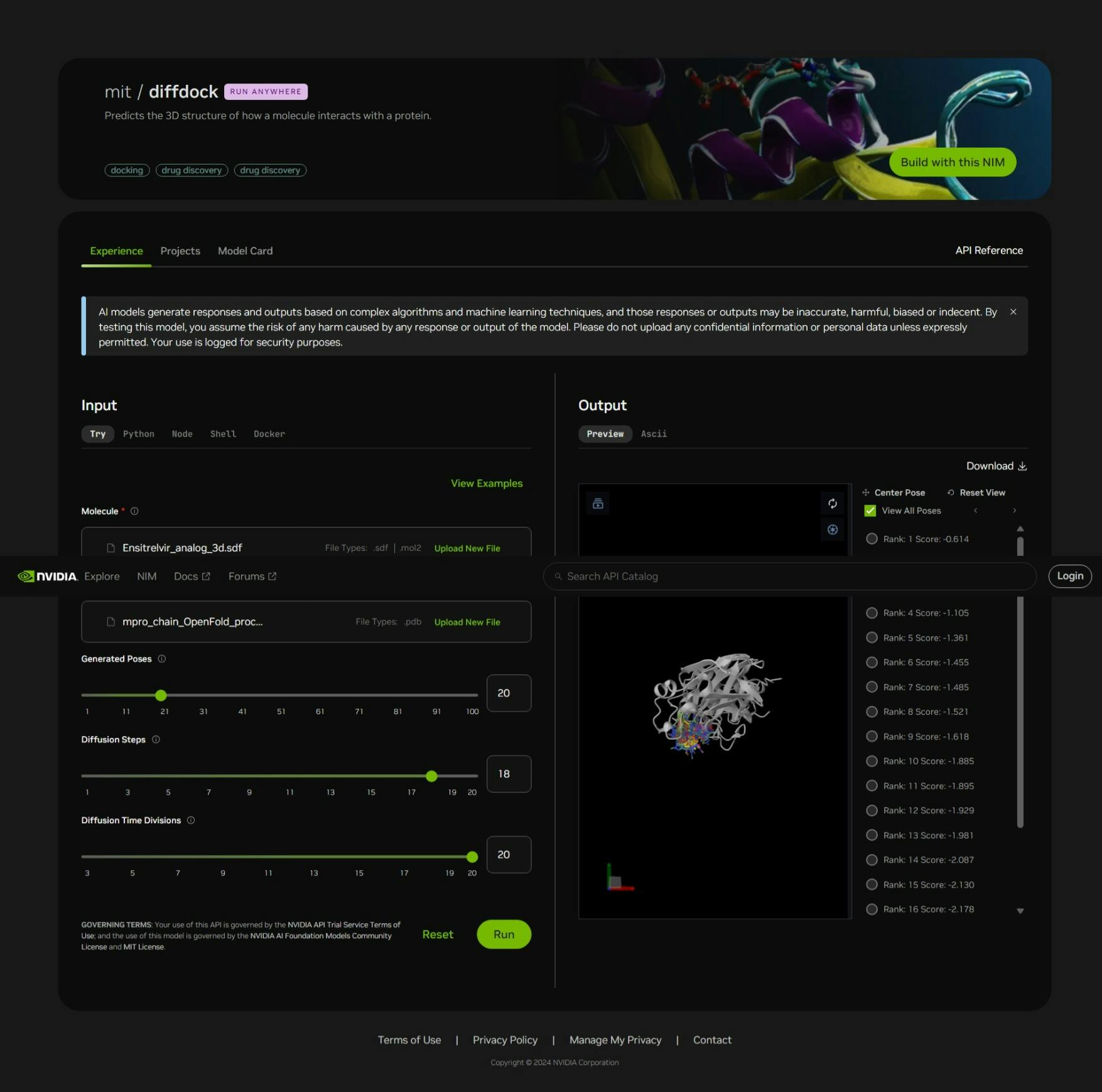The height and width of the screenshot is (1092, 1102).
Task: Select Rank 14 Score -2.087 pose
Action: click(x=872, y=860)
